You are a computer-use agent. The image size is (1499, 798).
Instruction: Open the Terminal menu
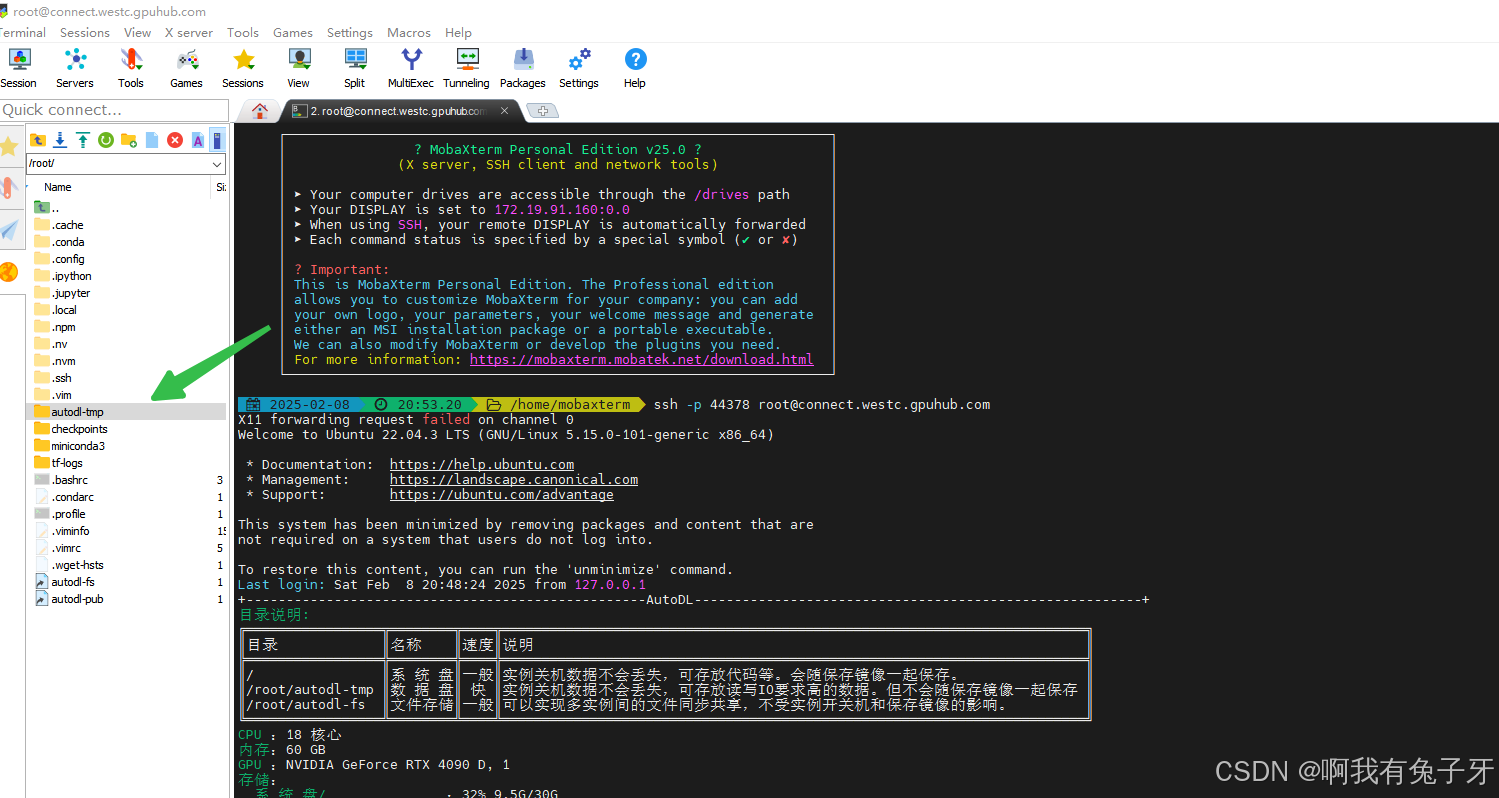tap(22, 32)
